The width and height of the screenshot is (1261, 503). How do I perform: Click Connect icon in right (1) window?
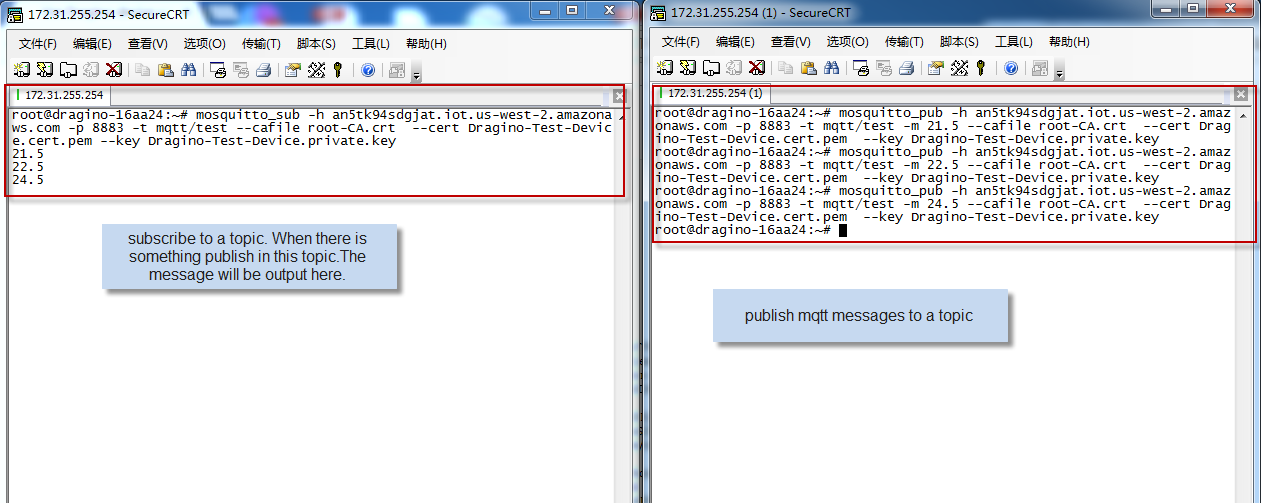(x=664, y=68)
